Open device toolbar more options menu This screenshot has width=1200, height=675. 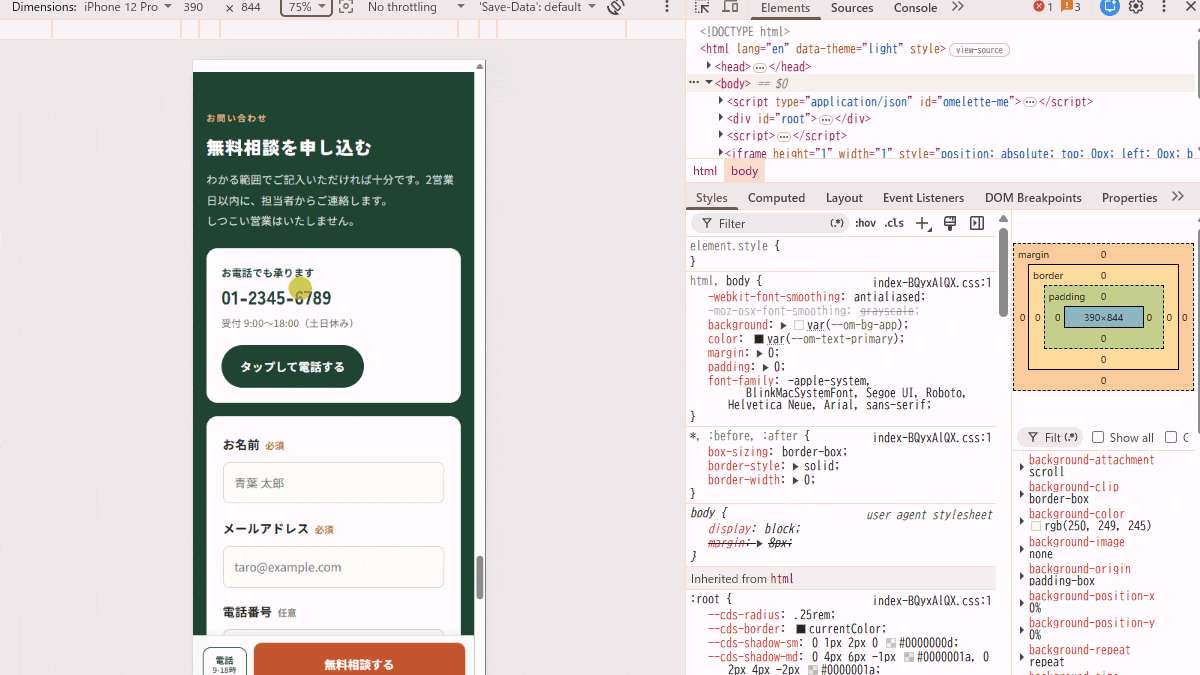[667, 7]
